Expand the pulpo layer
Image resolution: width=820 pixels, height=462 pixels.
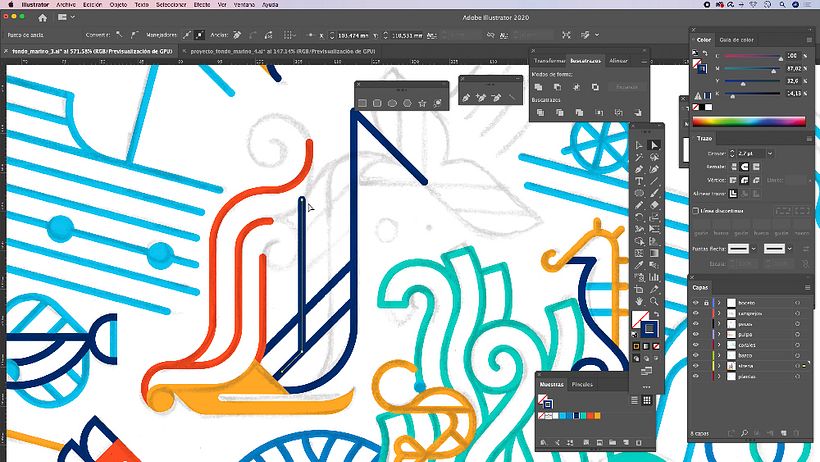coord(719,334)
